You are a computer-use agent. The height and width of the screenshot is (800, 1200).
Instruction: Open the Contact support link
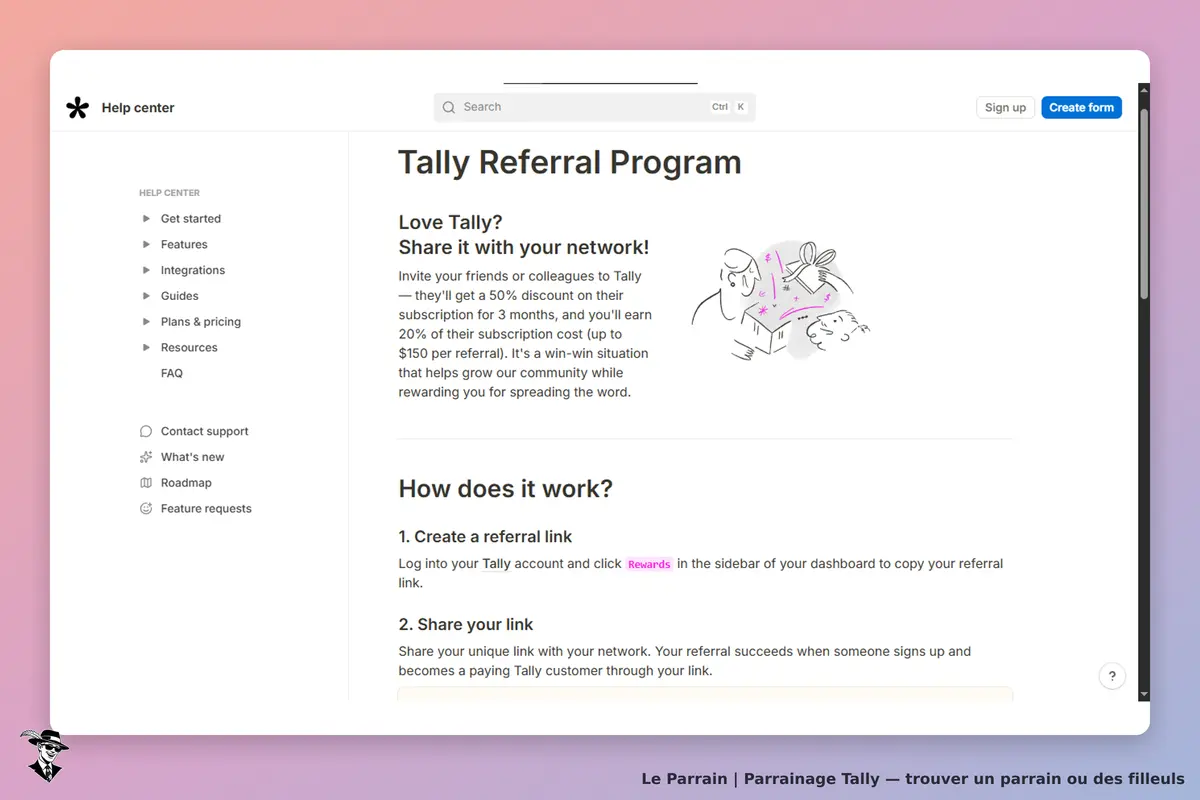(x=205, y=431)
